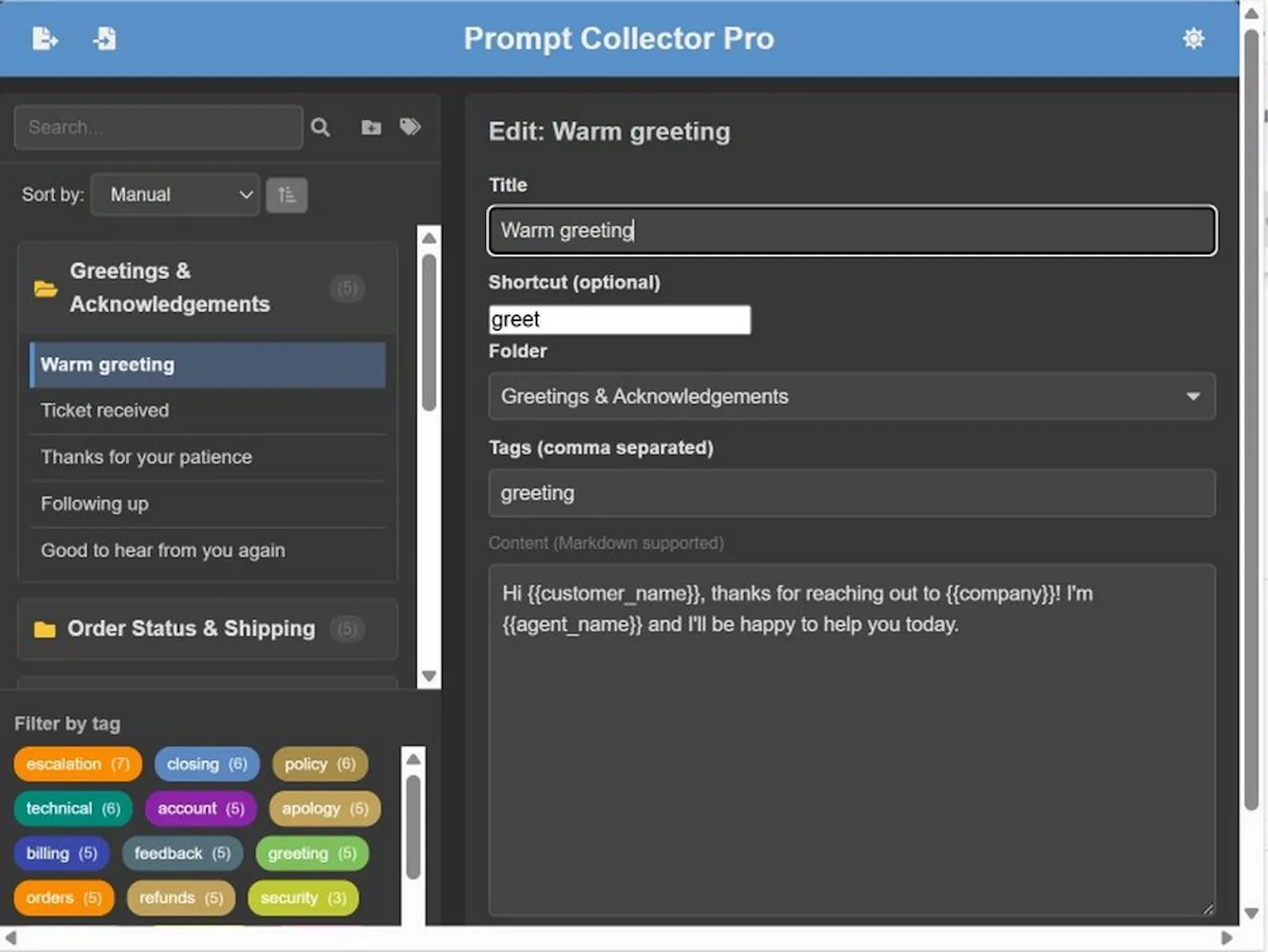
Task: Open the Folder dropdown selector
Action: coord(852,396)
